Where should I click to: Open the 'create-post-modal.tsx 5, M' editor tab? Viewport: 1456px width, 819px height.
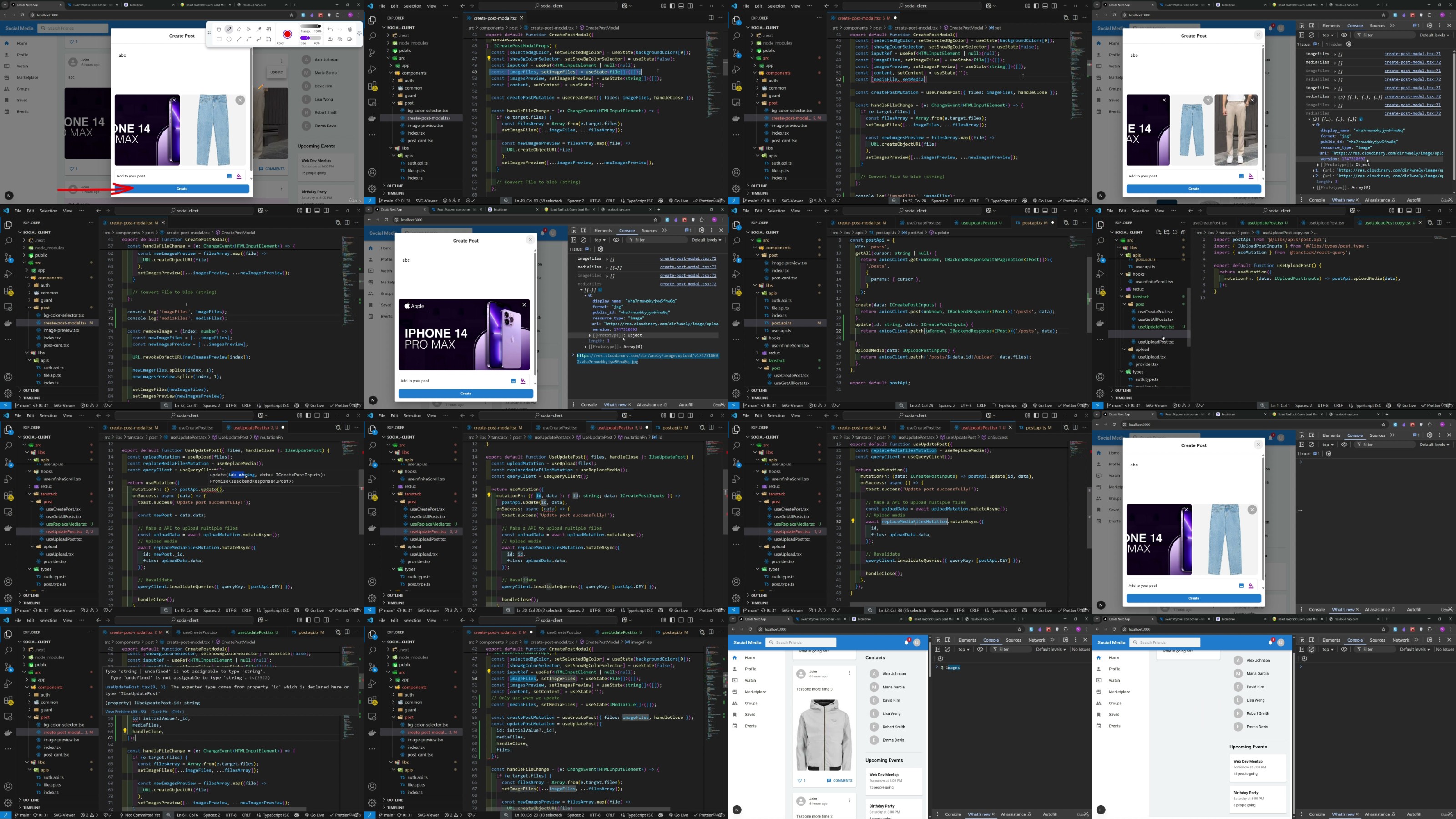(x=862, y=18)
